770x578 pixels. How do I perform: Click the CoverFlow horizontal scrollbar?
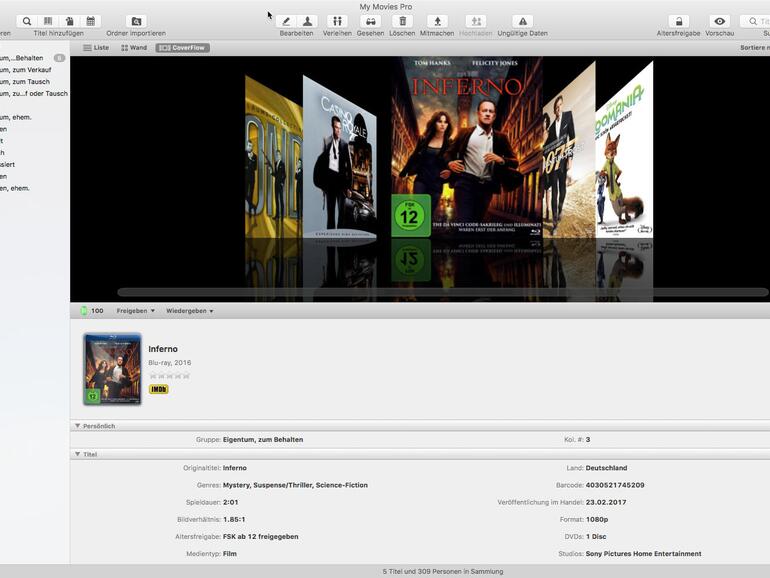[x=440, y=293]
